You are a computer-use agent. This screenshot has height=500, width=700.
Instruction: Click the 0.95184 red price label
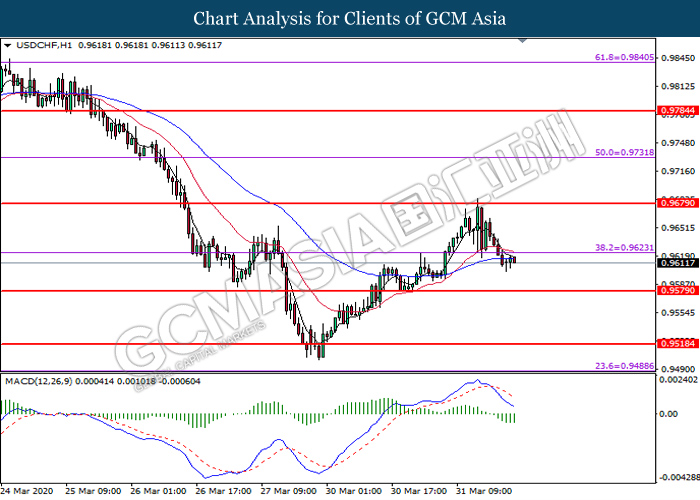pos(678,343)
